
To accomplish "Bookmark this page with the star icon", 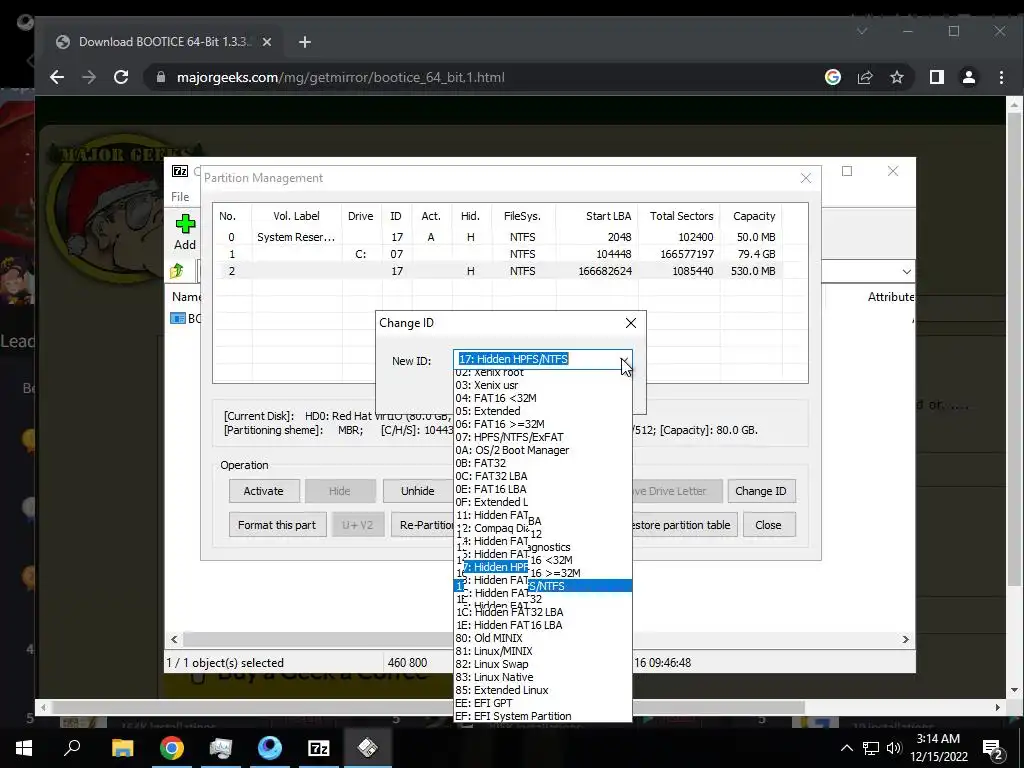I will [897, 77].
